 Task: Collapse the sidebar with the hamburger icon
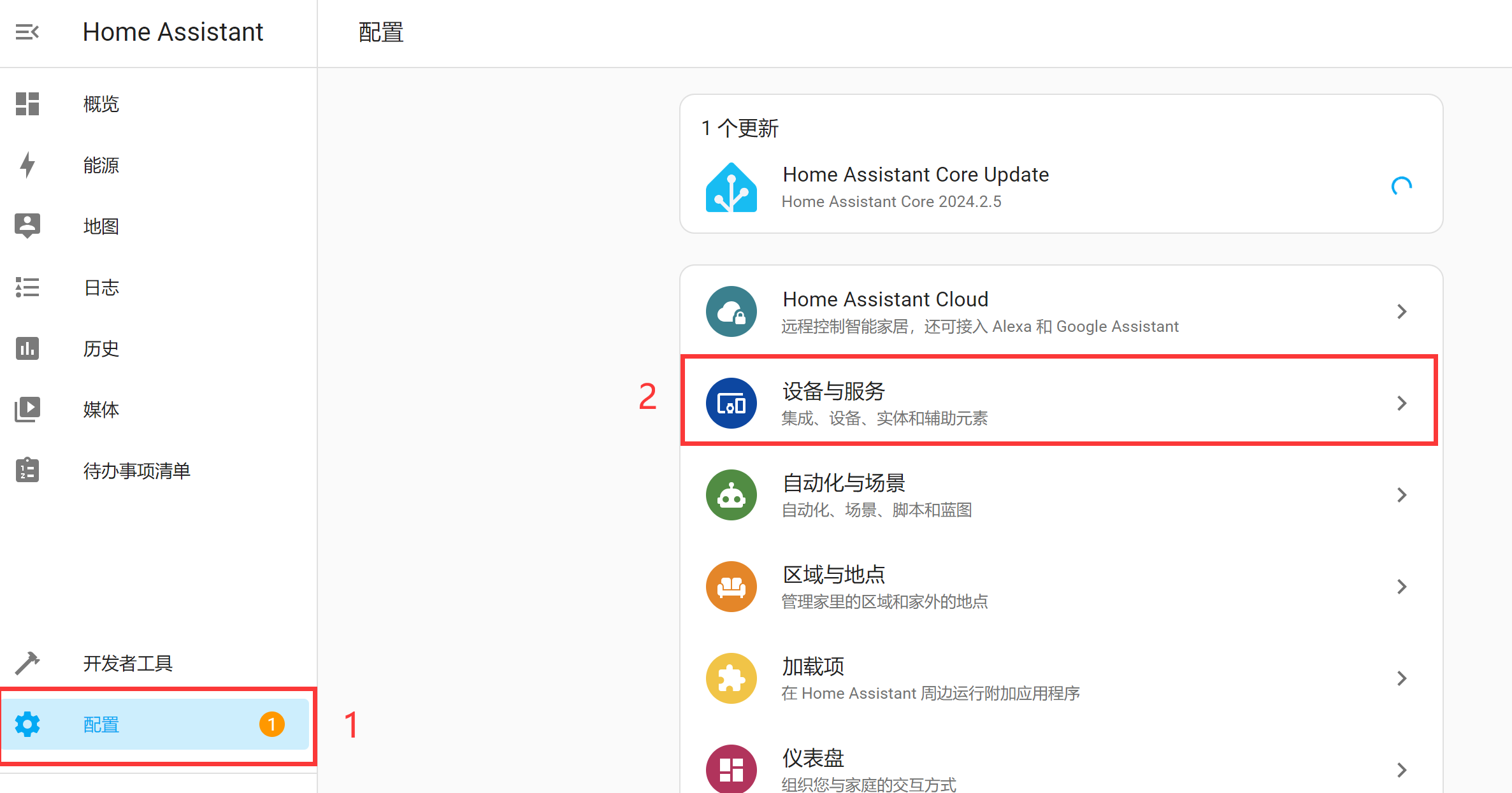click(x=27, y=32)
